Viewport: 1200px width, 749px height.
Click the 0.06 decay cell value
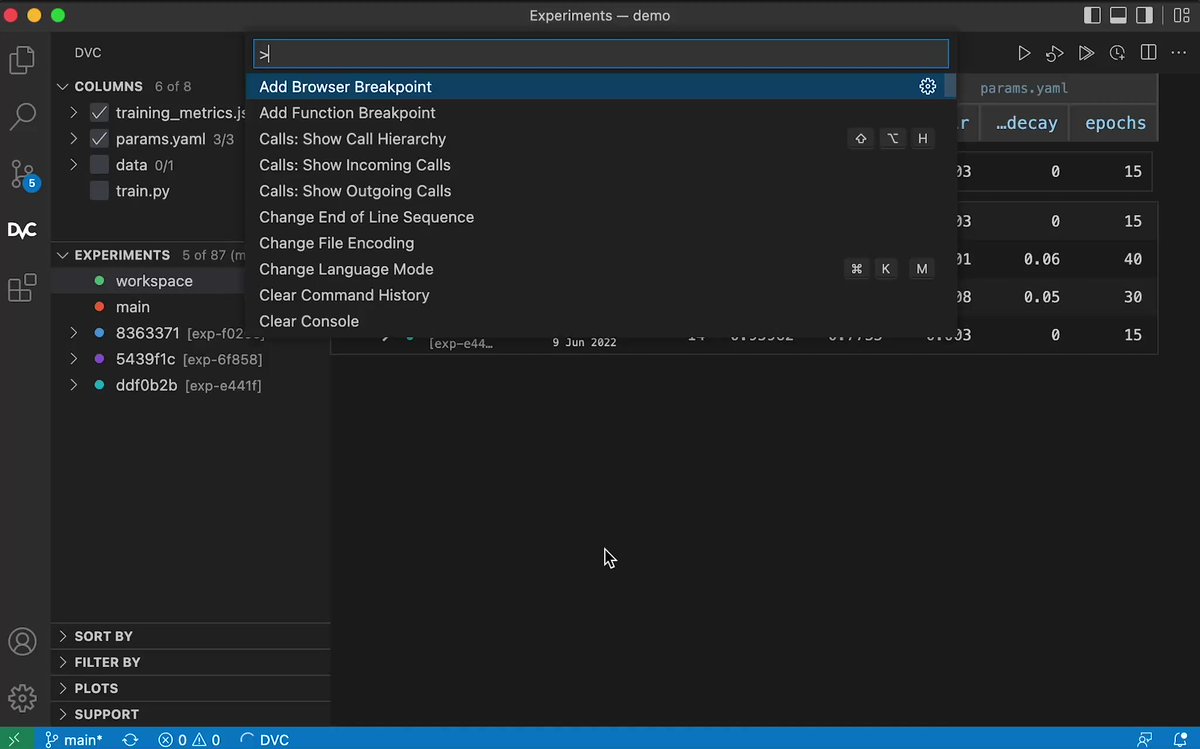1041,259
